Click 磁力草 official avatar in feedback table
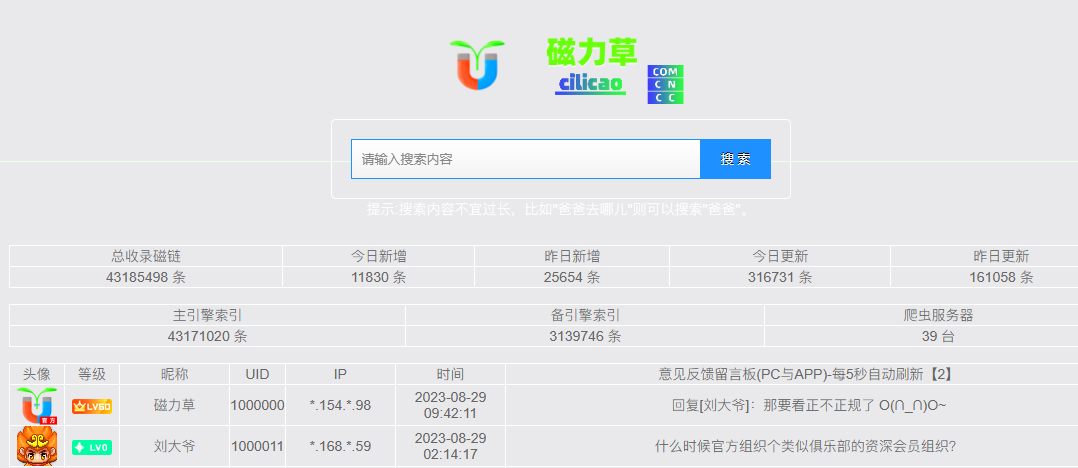1078x468 pixels. point(36,405)
